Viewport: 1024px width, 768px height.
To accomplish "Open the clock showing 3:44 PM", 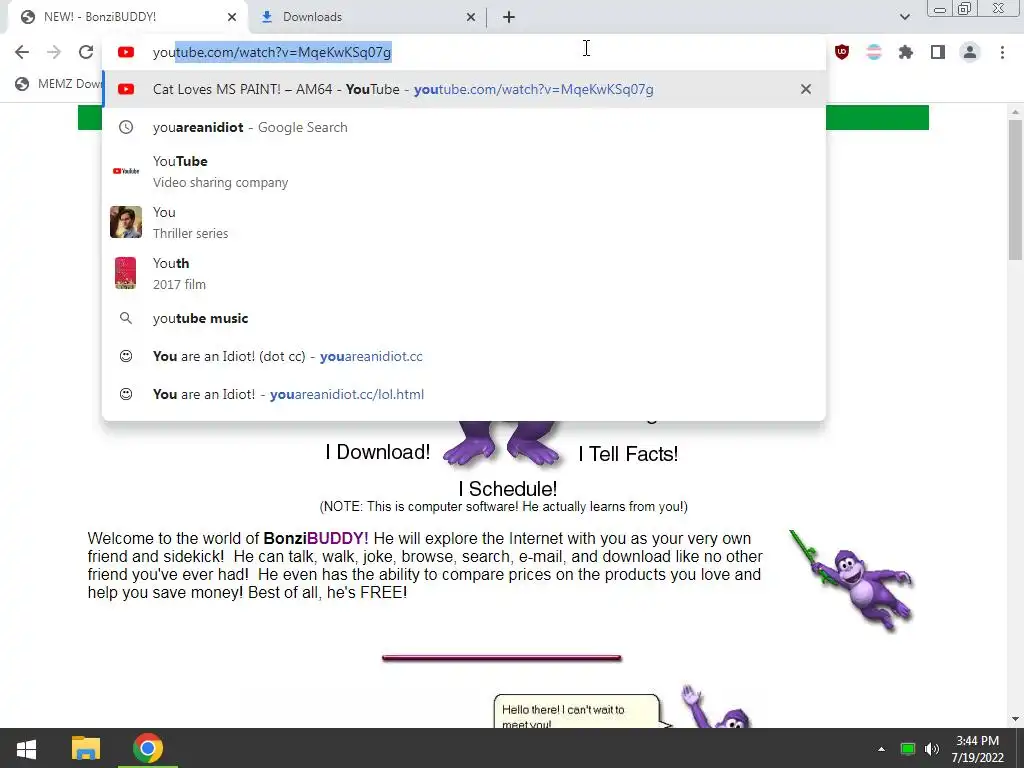I will [978, 749].
